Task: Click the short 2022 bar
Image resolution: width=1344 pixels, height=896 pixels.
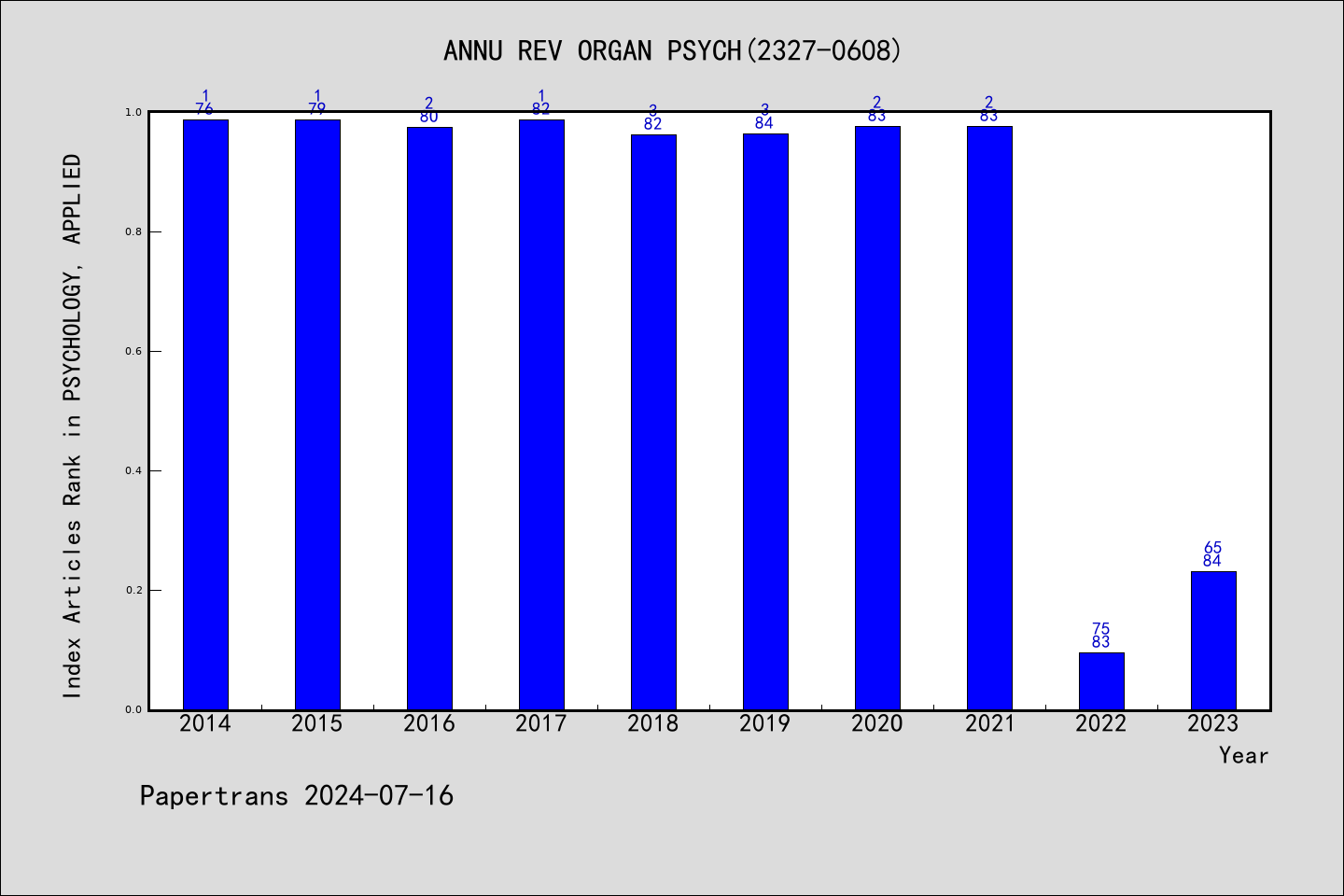Action: click(1101, 681)
